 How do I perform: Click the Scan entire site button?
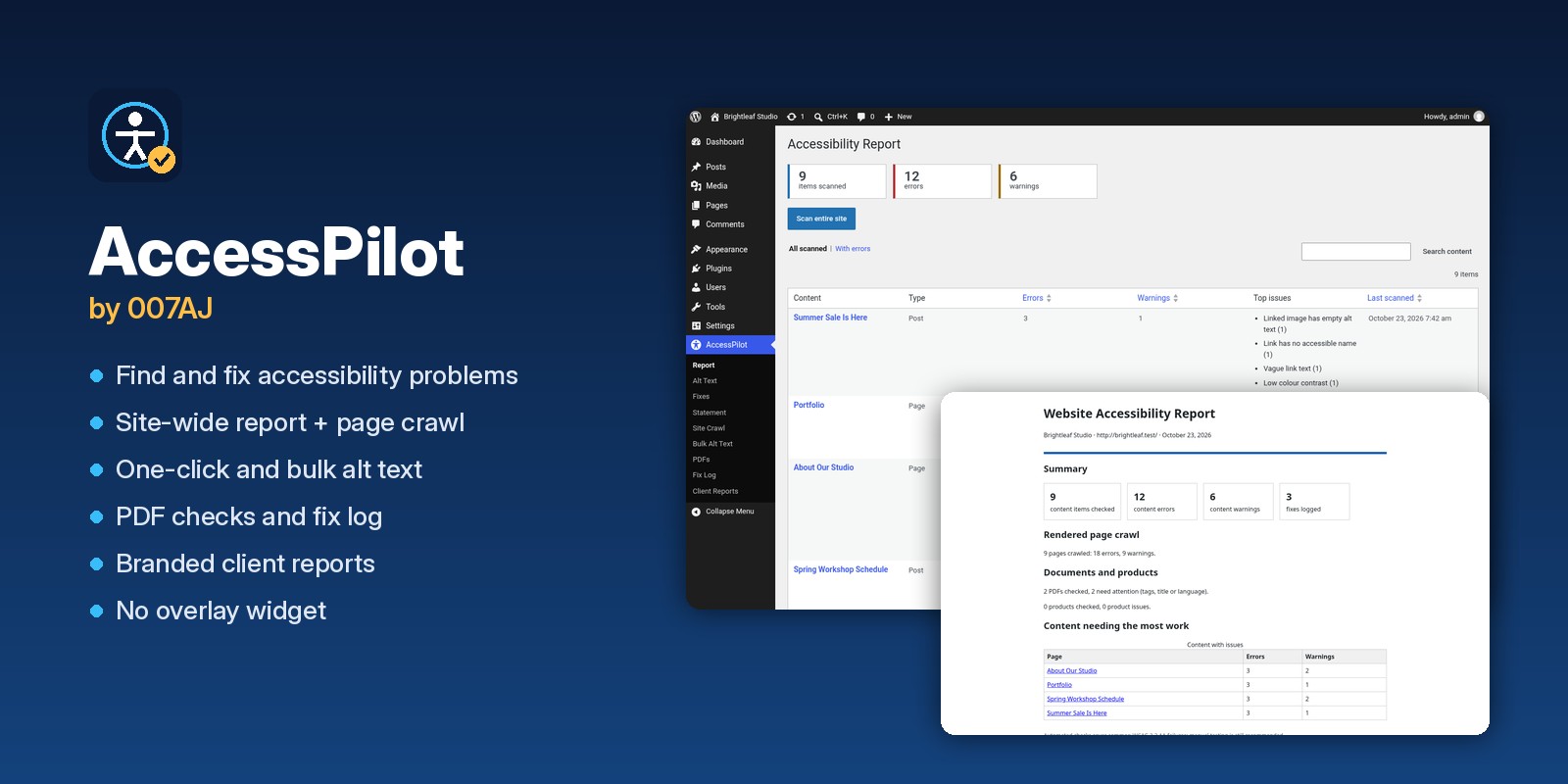pyautogui.click(x=821, y=219)
